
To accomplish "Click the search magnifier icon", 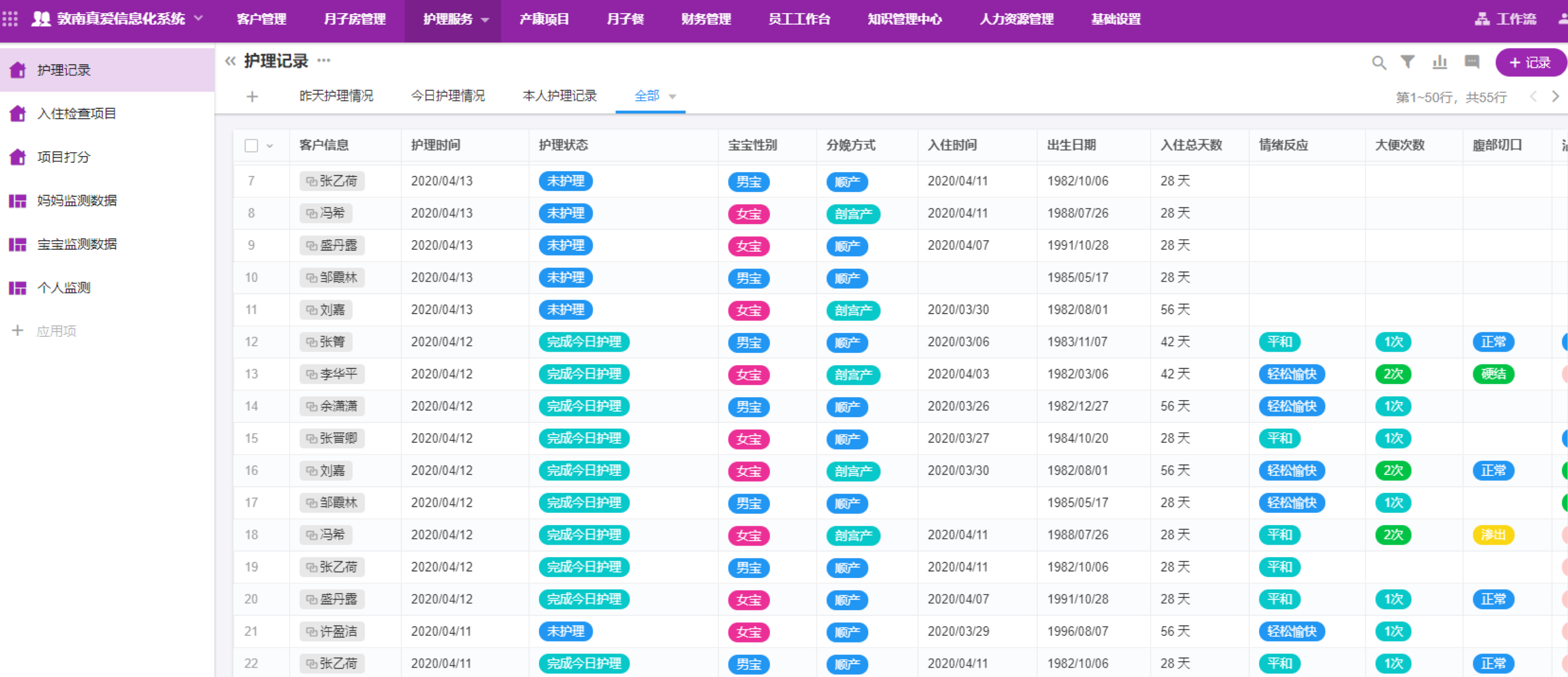I will [1379, 62].
